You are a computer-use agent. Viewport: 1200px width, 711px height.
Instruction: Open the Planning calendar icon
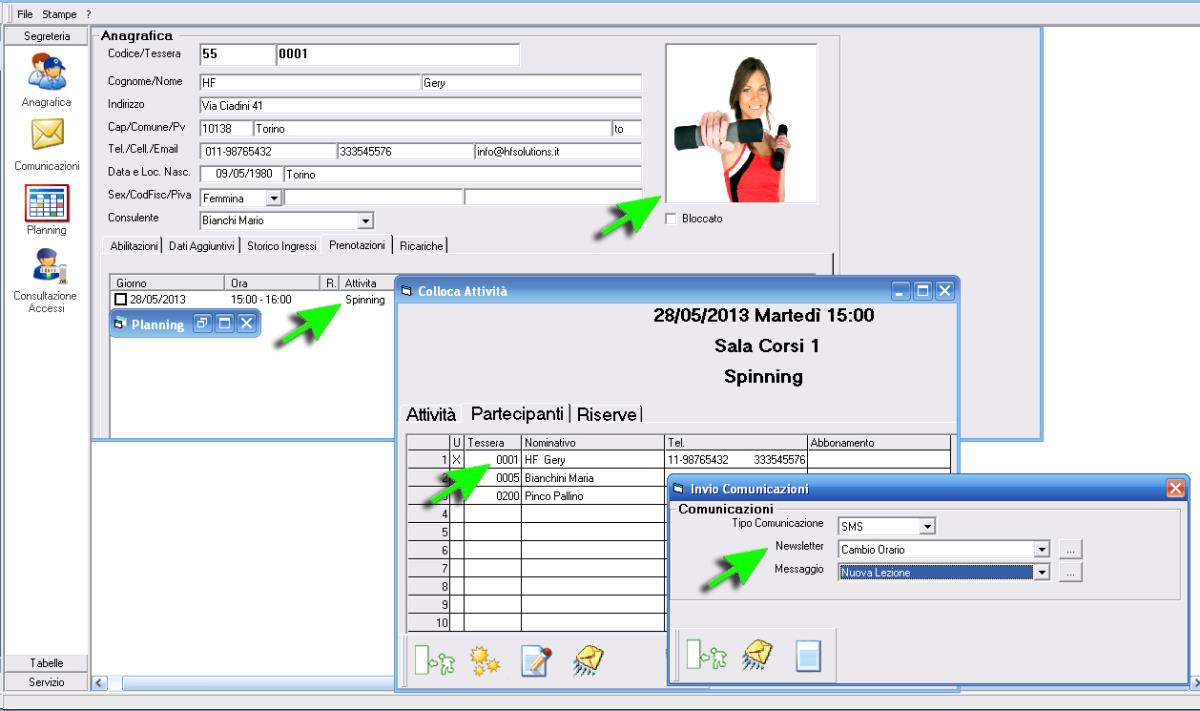click(x=46, y=202)
